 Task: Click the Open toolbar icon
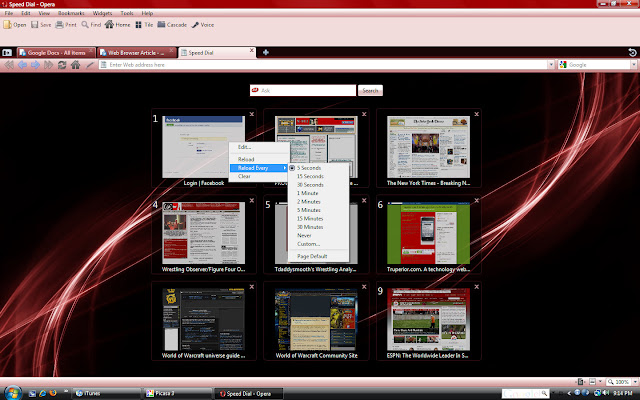pos(15,25)
